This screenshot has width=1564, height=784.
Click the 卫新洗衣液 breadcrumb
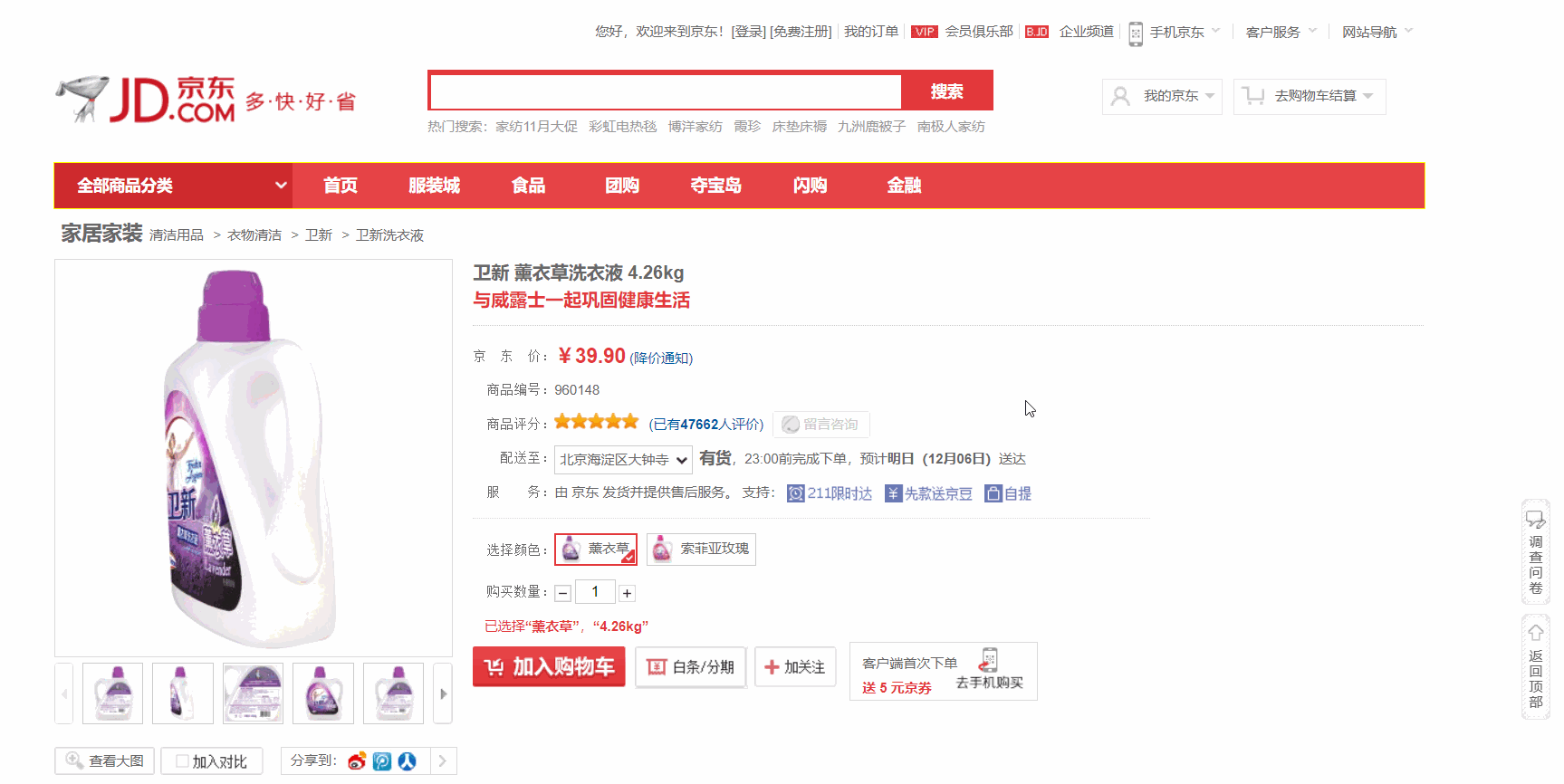click(x=389, y=235)
